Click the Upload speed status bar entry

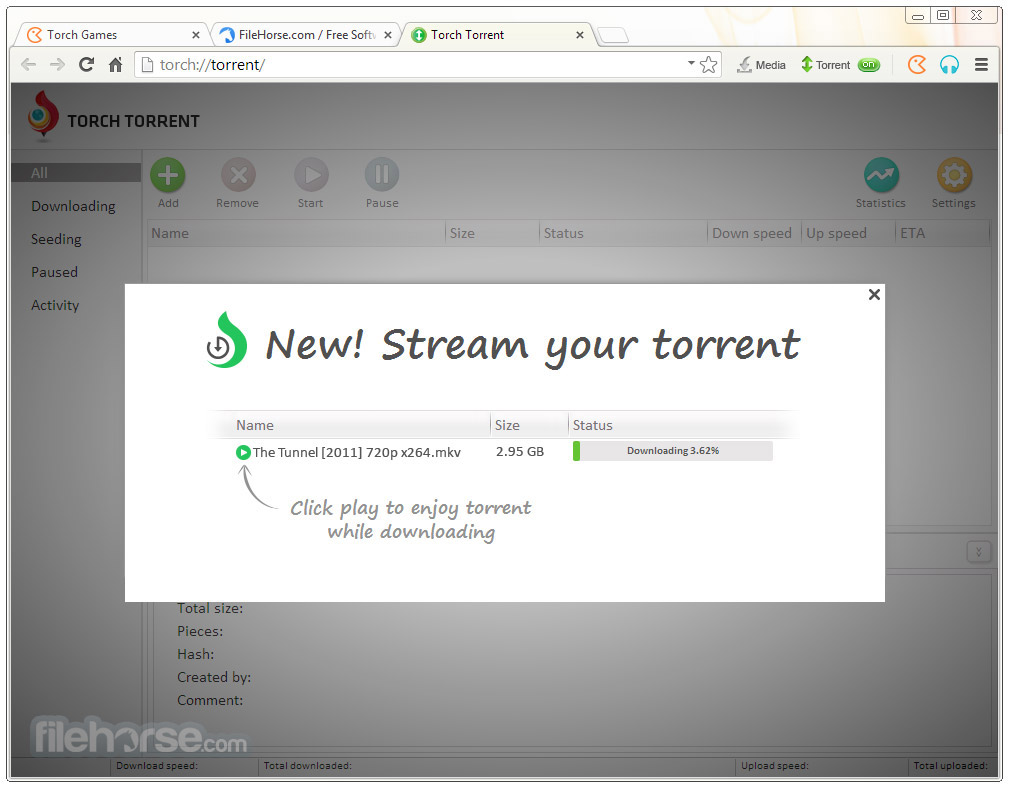click(x=775, y=765)
